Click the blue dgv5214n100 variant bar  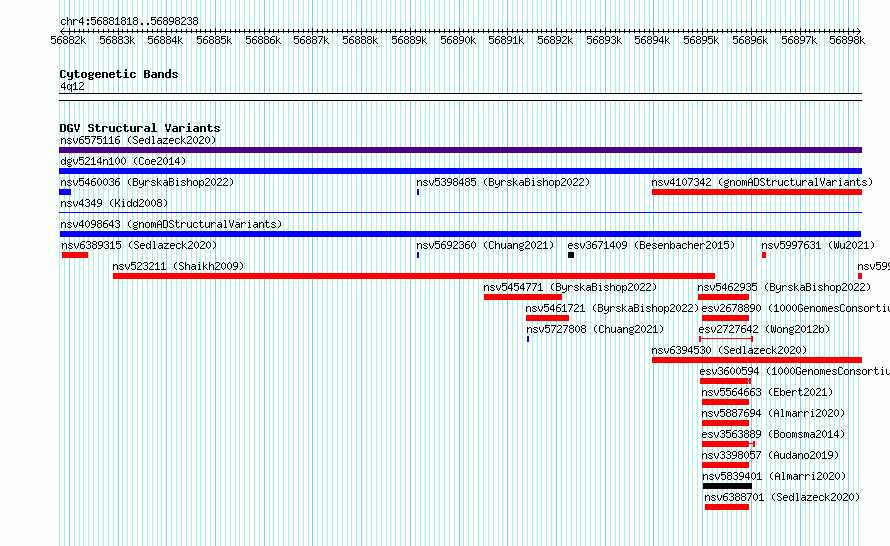460,171
